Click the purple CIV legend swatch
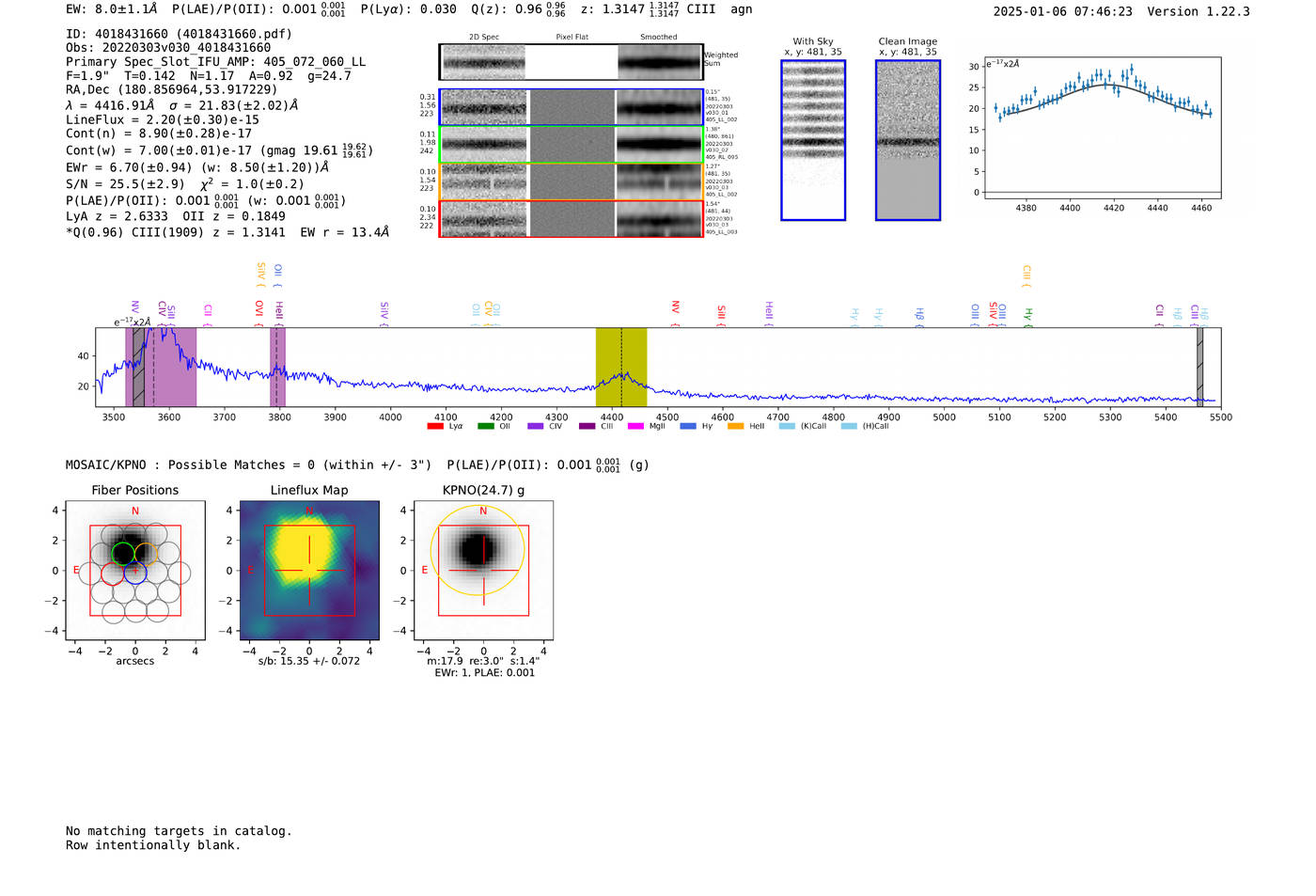Image resolution: width=1316 pixels, height=896 pixels. pos(536,426)
